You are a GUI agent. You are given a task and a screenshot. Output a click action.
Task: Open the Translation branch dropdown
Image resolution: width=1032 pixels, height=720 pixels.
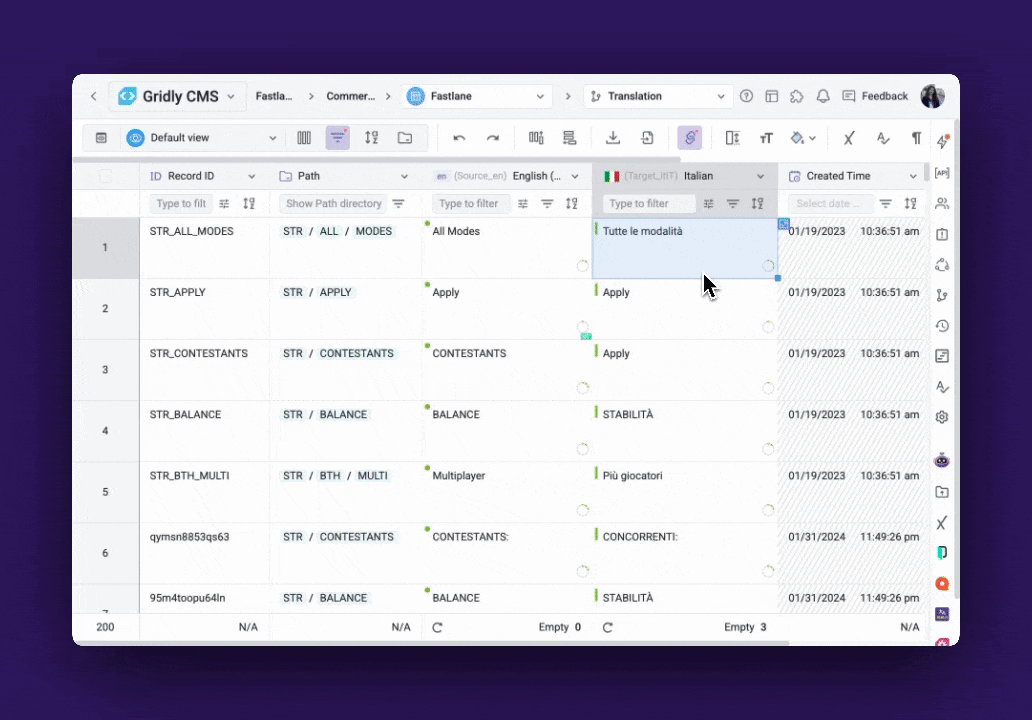(658, 96)
